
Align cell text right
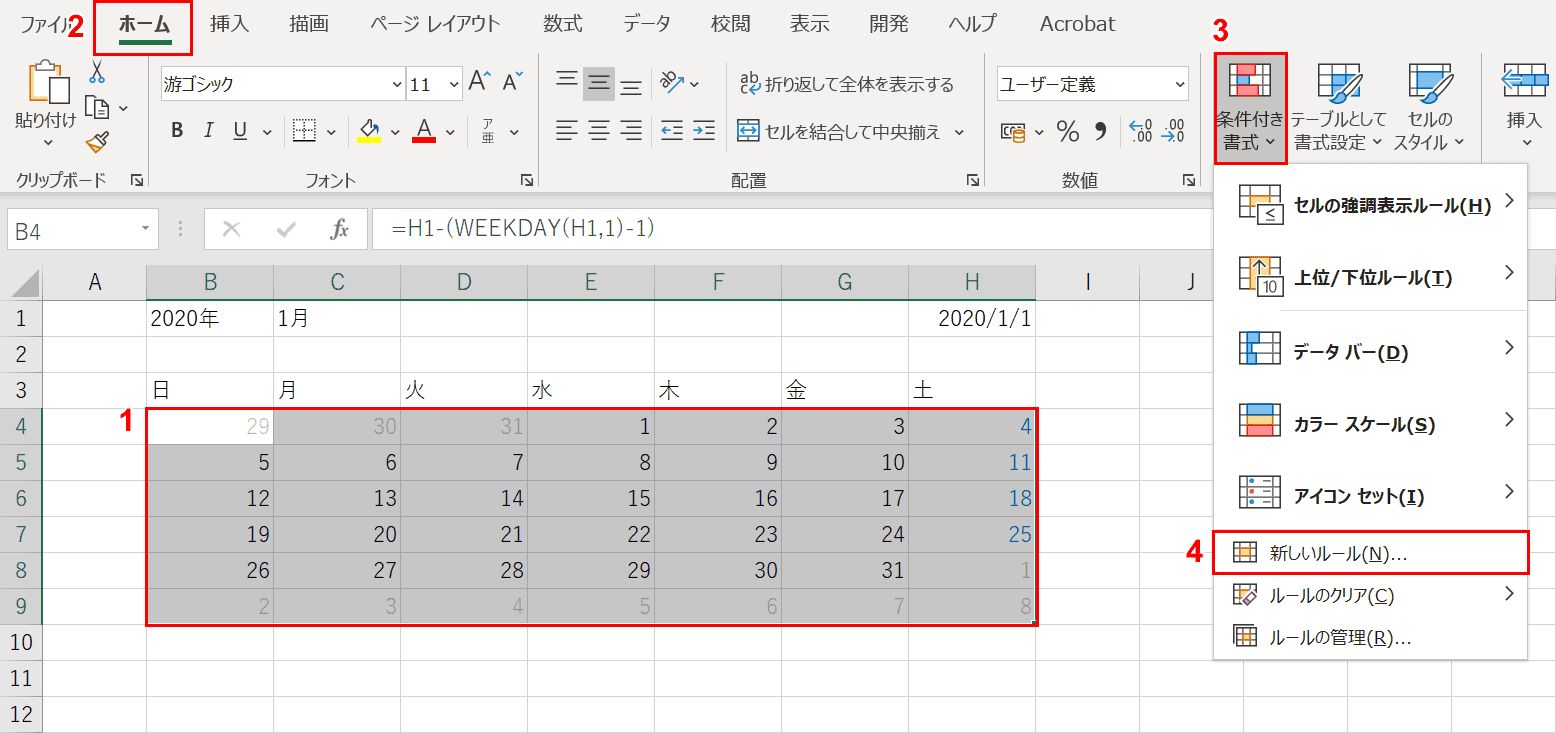pos(631,130)
